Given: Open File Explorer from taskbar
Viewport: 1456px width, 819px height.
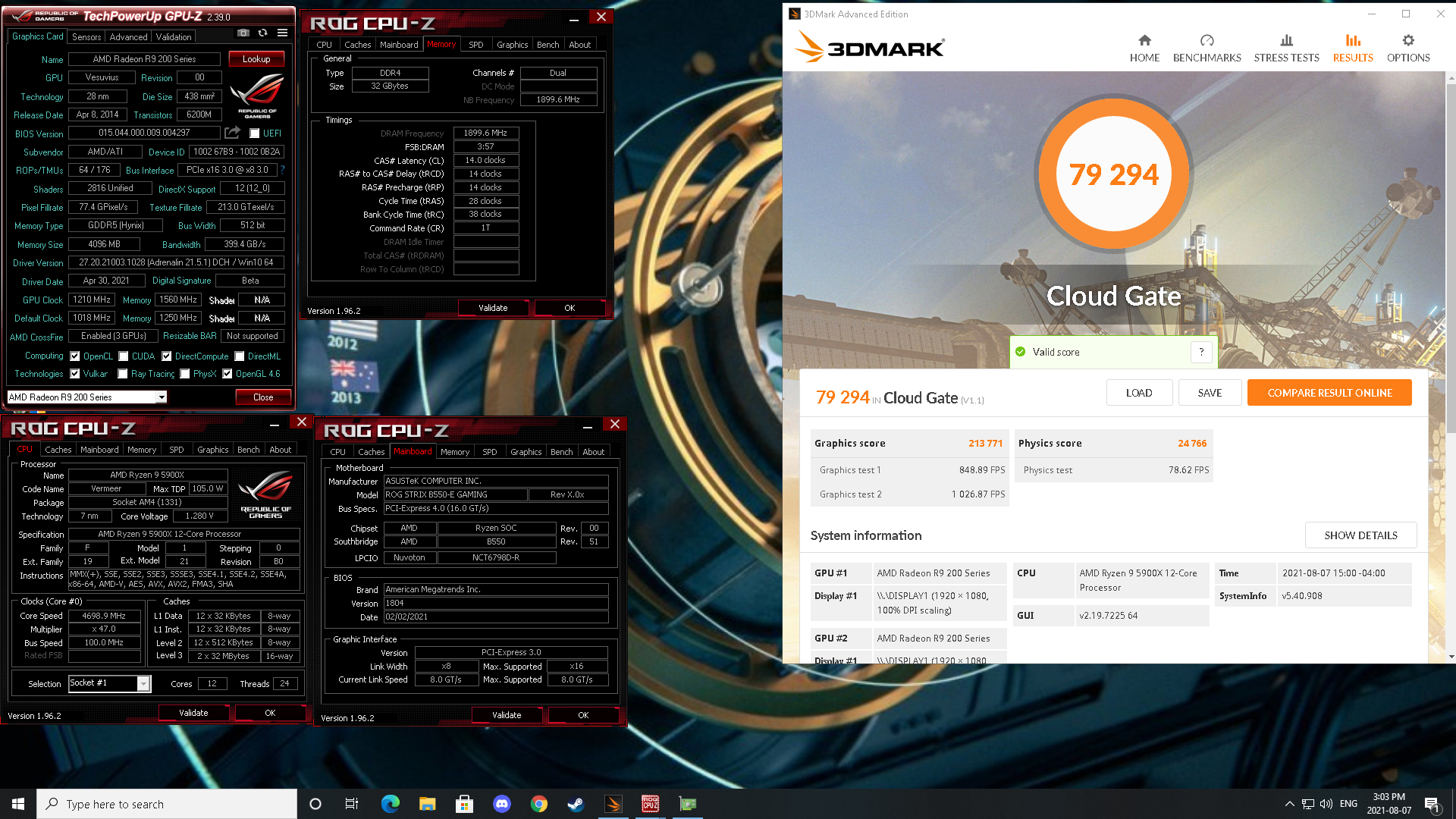Looking at the screenshot, I should 427,804.
